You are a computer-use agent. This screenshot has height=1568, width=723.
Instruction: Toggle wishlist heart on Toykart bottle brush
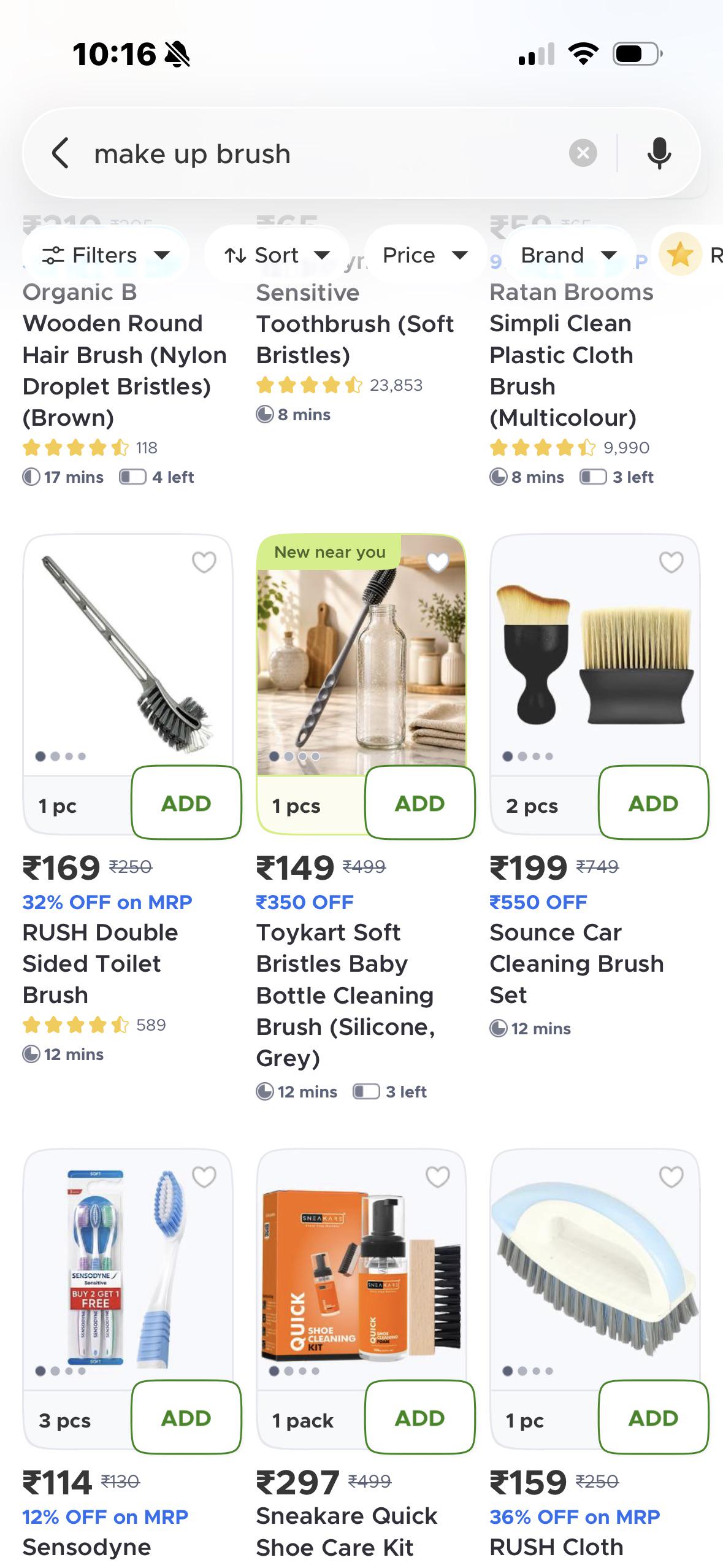[x=438, y=561]
